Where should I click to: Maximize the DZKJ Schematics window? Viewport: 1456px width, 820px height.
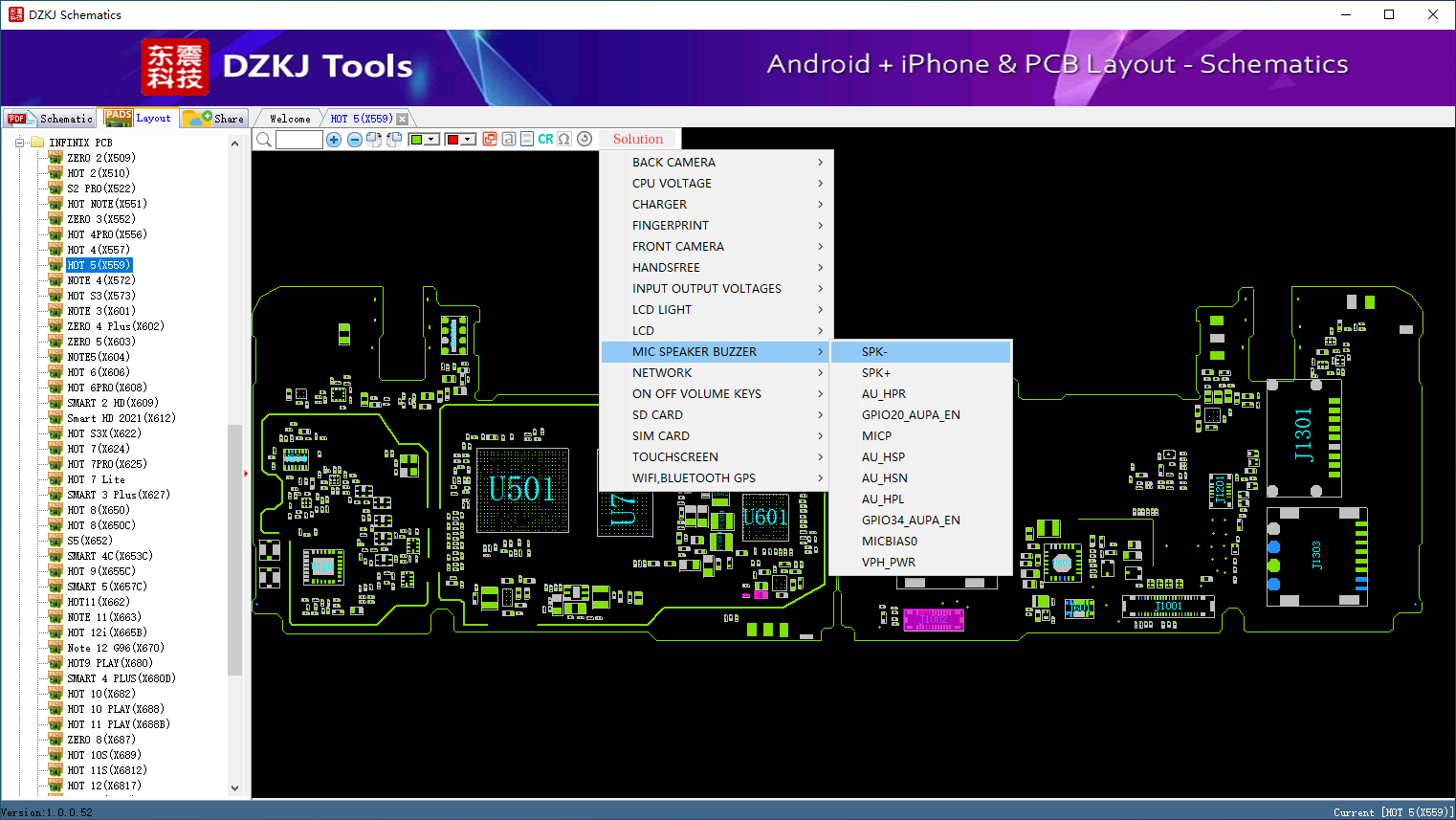click(x=1389, y=14)
